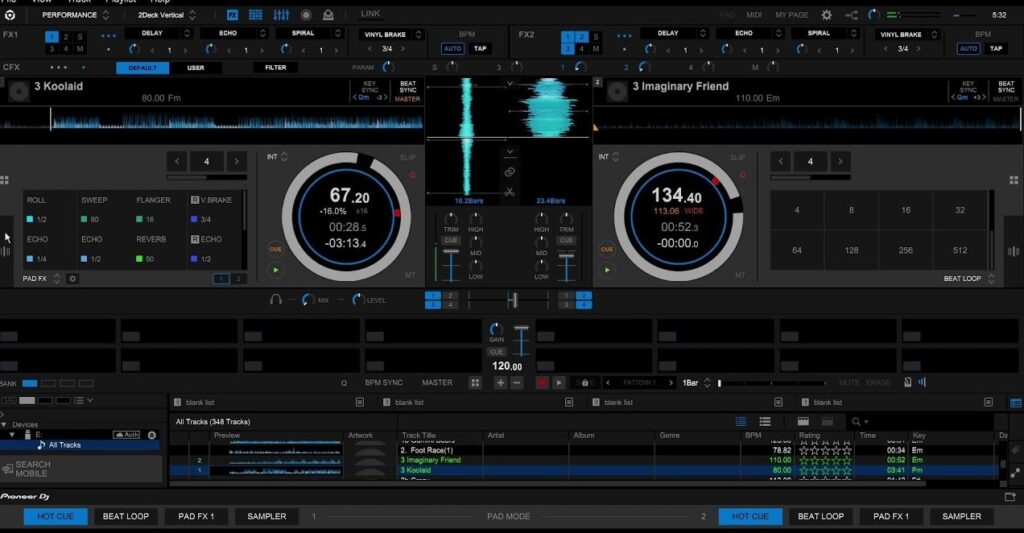Viewport: 1024px width, 533px height.
Task: Click the eject icon for device E:
Action: 152,434
